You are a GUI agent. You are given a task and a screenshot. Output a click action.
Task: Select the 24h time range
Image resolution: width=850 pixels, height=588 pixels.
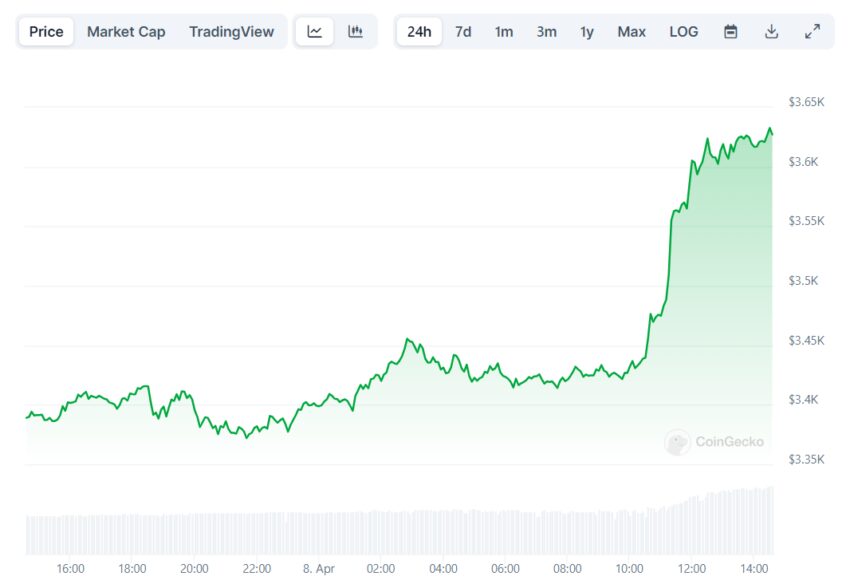point(419,31)
